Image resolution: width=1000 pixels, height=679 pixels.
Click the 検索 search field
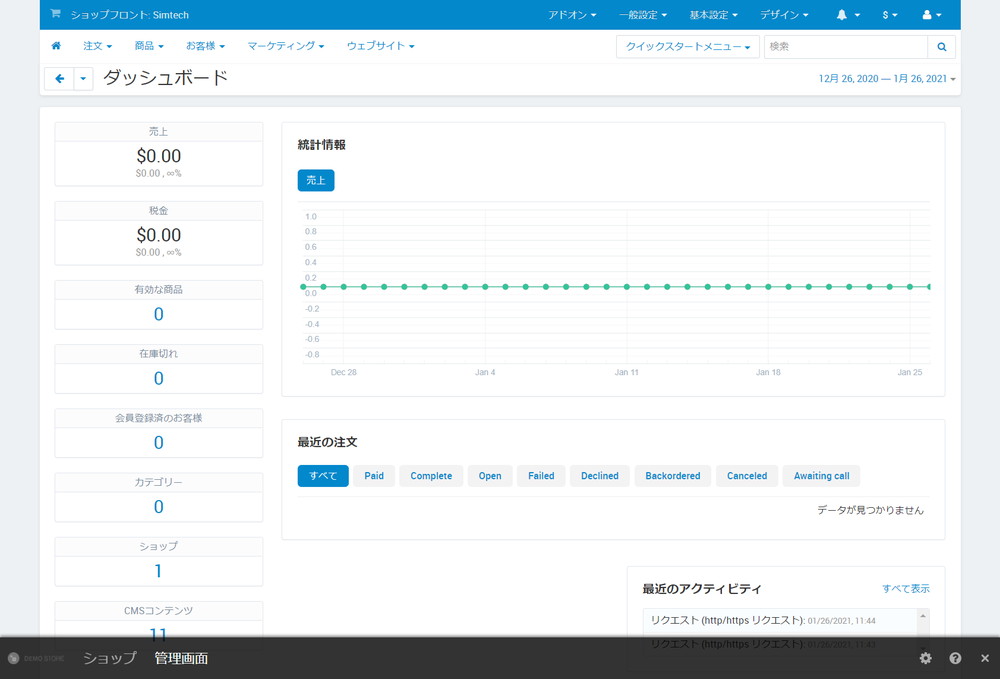pyautogui.click(x=846, y=47)
